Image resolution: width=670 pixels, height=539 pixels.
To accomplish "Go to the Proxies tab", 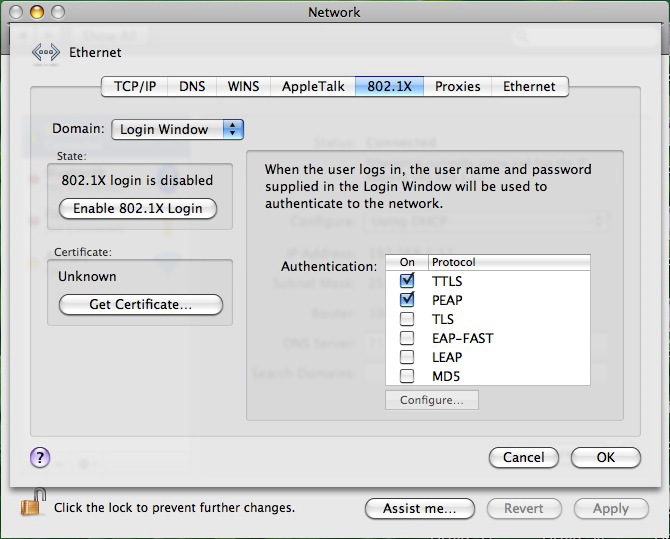I will pyautogui.click(x=458, y=86).
